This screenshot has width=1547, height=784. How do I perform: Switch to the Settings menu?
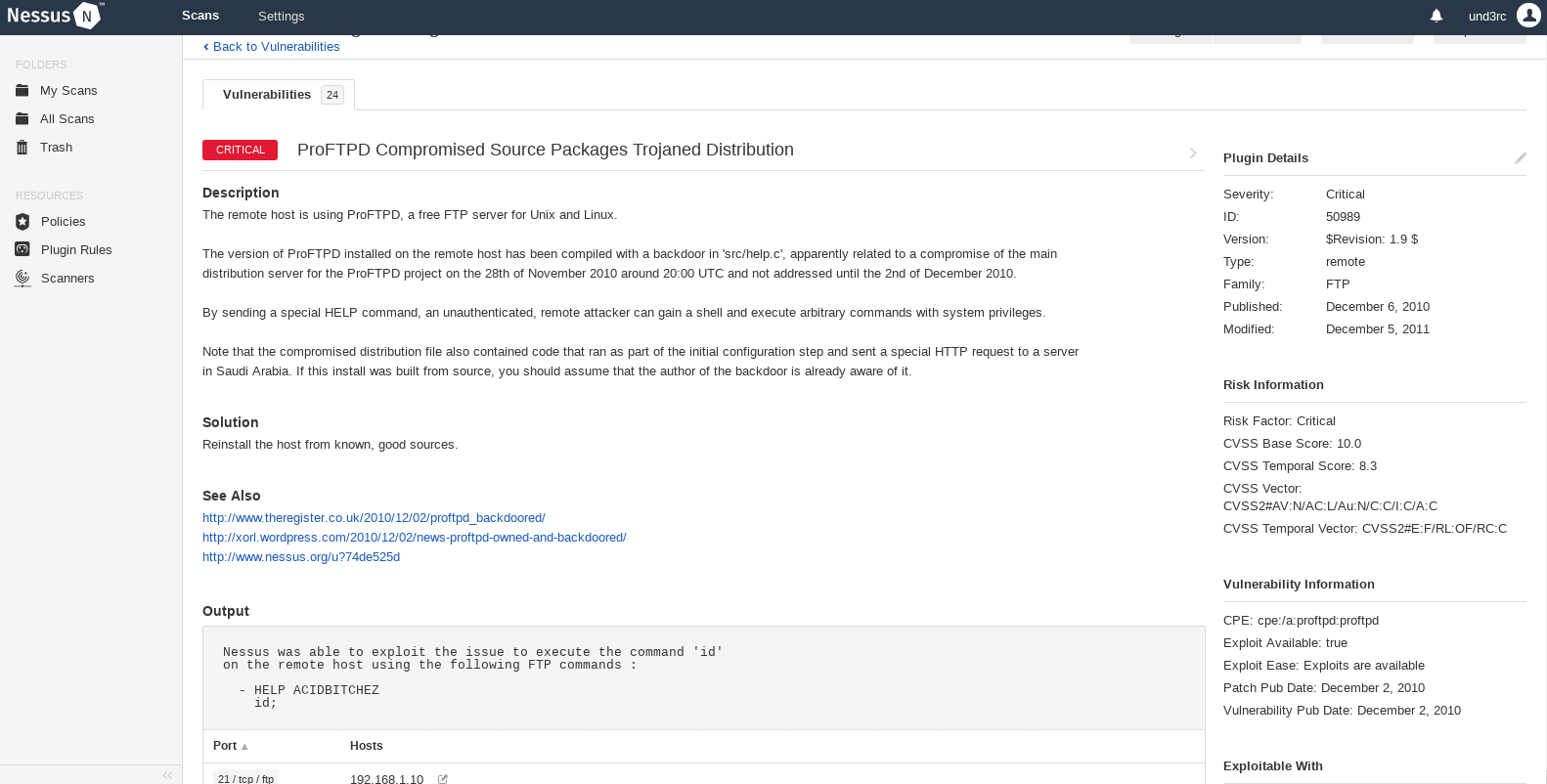pyautogui.click(x=281, y=16)
